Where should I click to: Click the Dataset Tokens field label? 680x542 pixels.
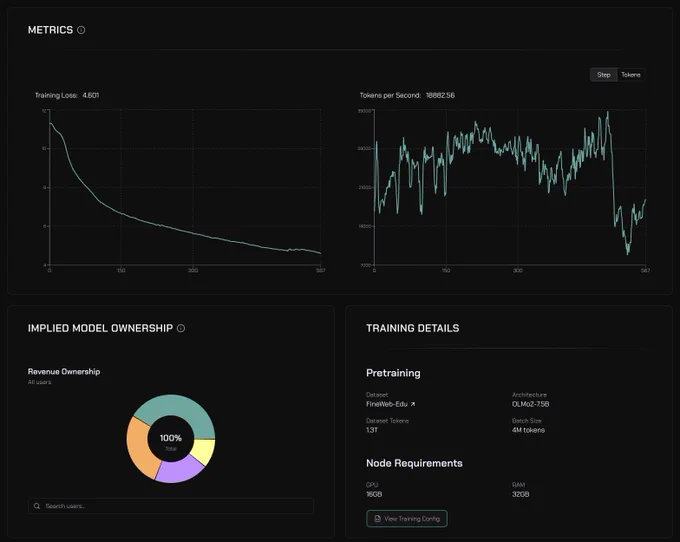[x=387, y=421]
